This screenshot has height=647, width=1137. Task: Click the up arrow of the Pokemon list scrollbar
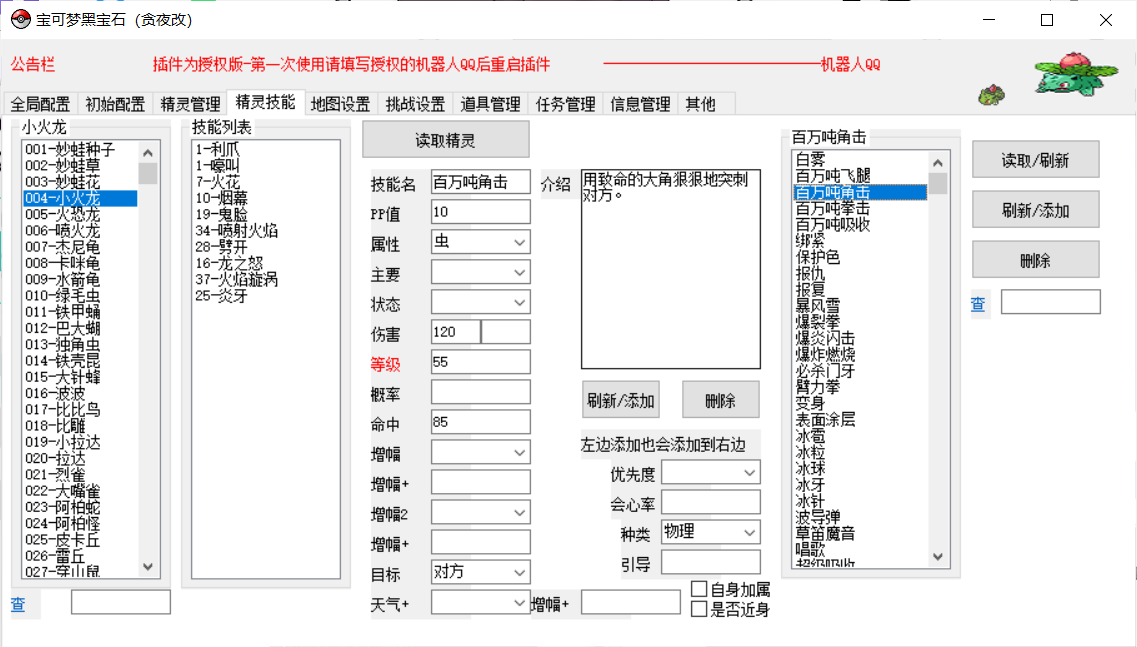point(148,153)
